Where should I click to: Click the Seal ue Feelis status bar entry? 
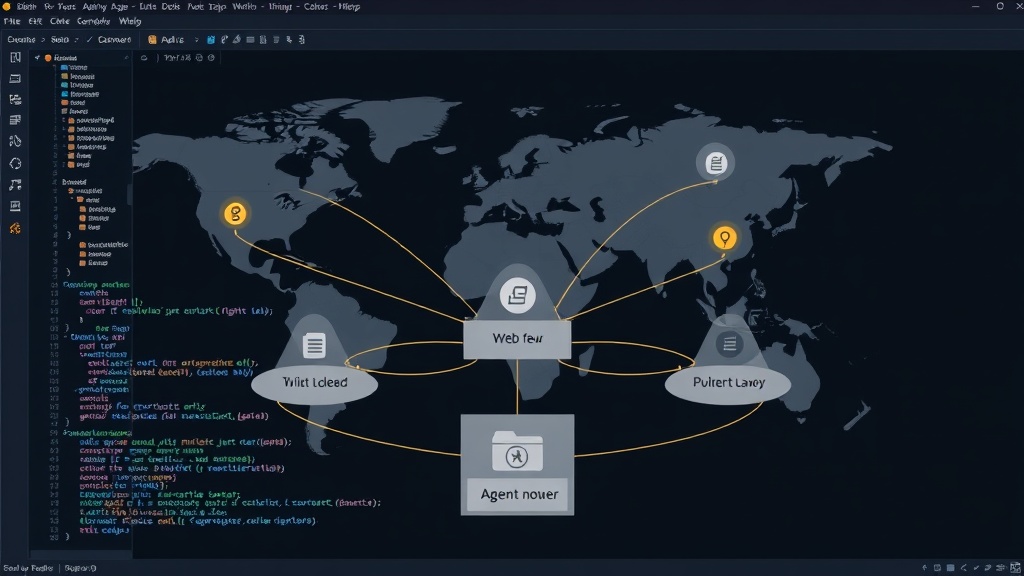click(x=28, y=568)
